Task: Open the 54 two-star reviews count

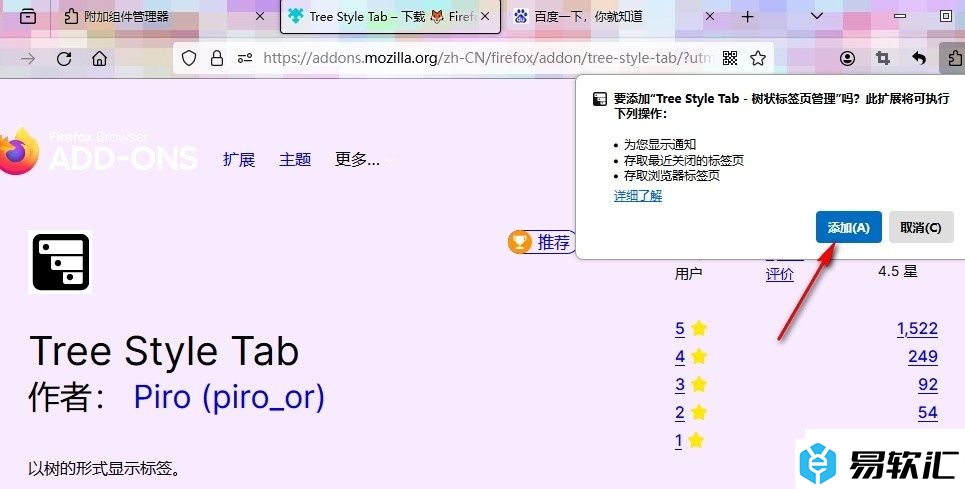Action: (x=927, y=413)
